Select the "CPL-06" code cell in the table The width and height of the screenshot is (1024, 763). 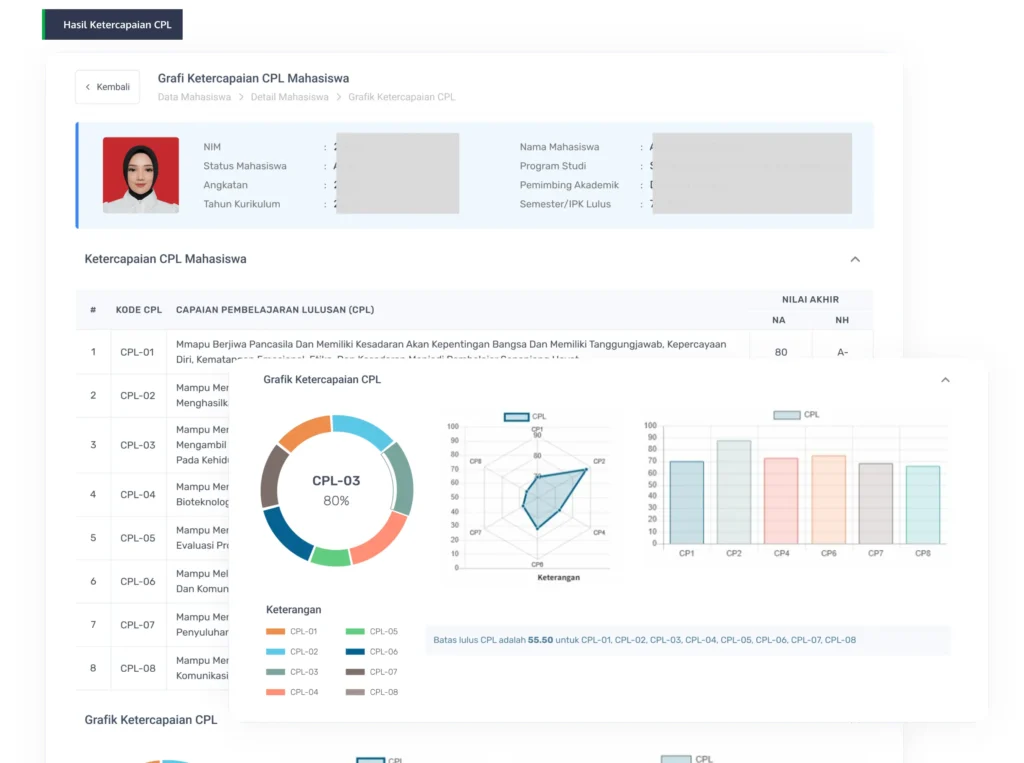point(138,581)
